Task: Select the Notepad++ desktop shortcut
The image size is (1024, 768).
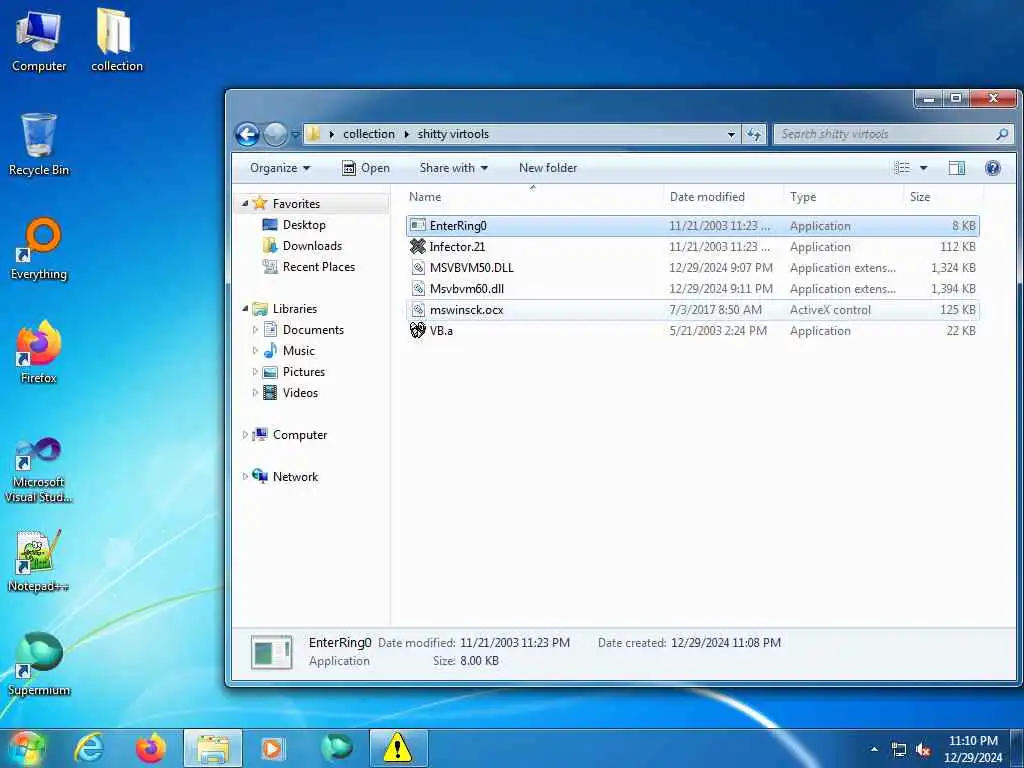Action: coord(39,561)
